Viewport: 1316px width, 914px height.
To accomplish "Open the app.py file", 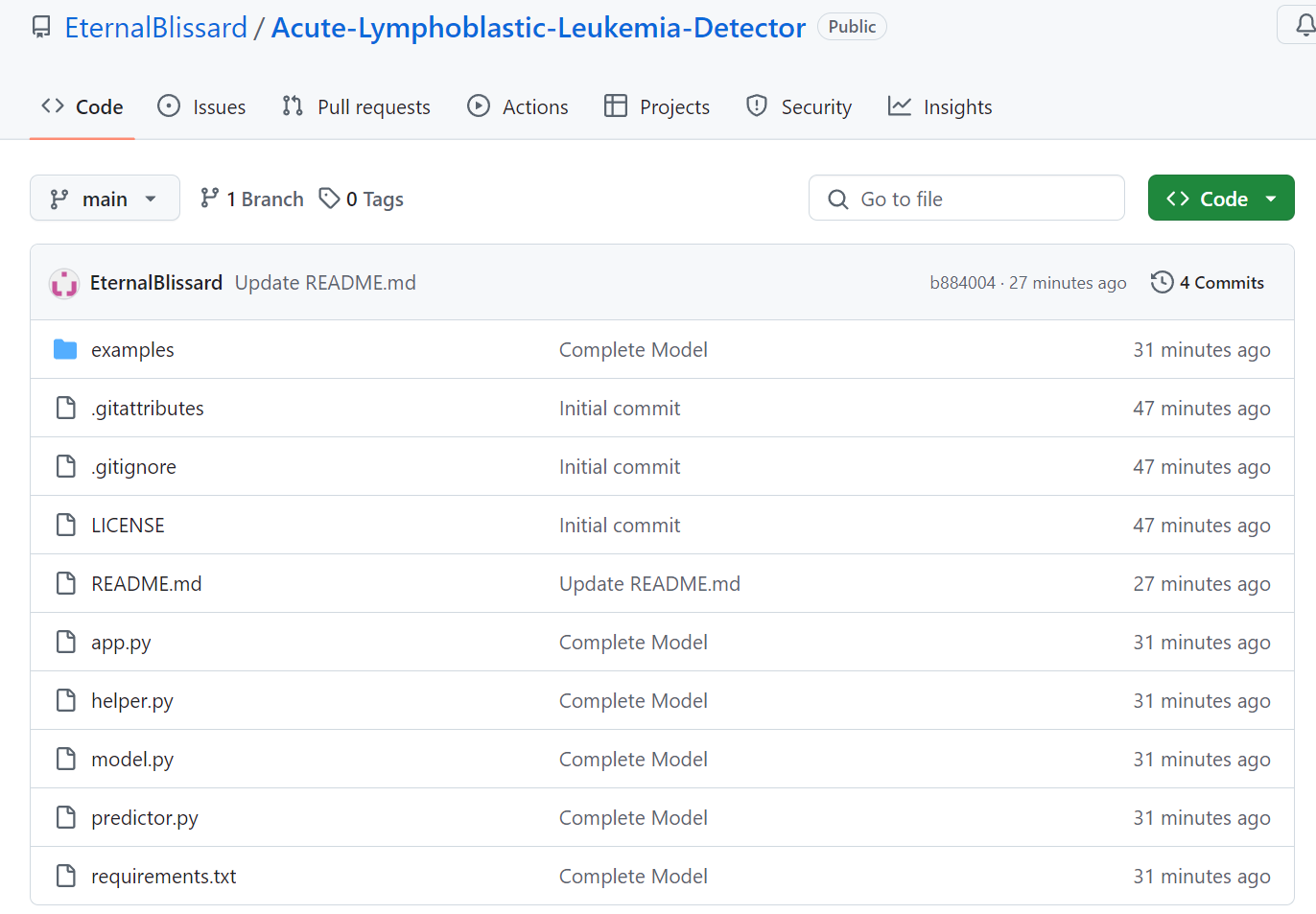I will [x=121, y=643].
